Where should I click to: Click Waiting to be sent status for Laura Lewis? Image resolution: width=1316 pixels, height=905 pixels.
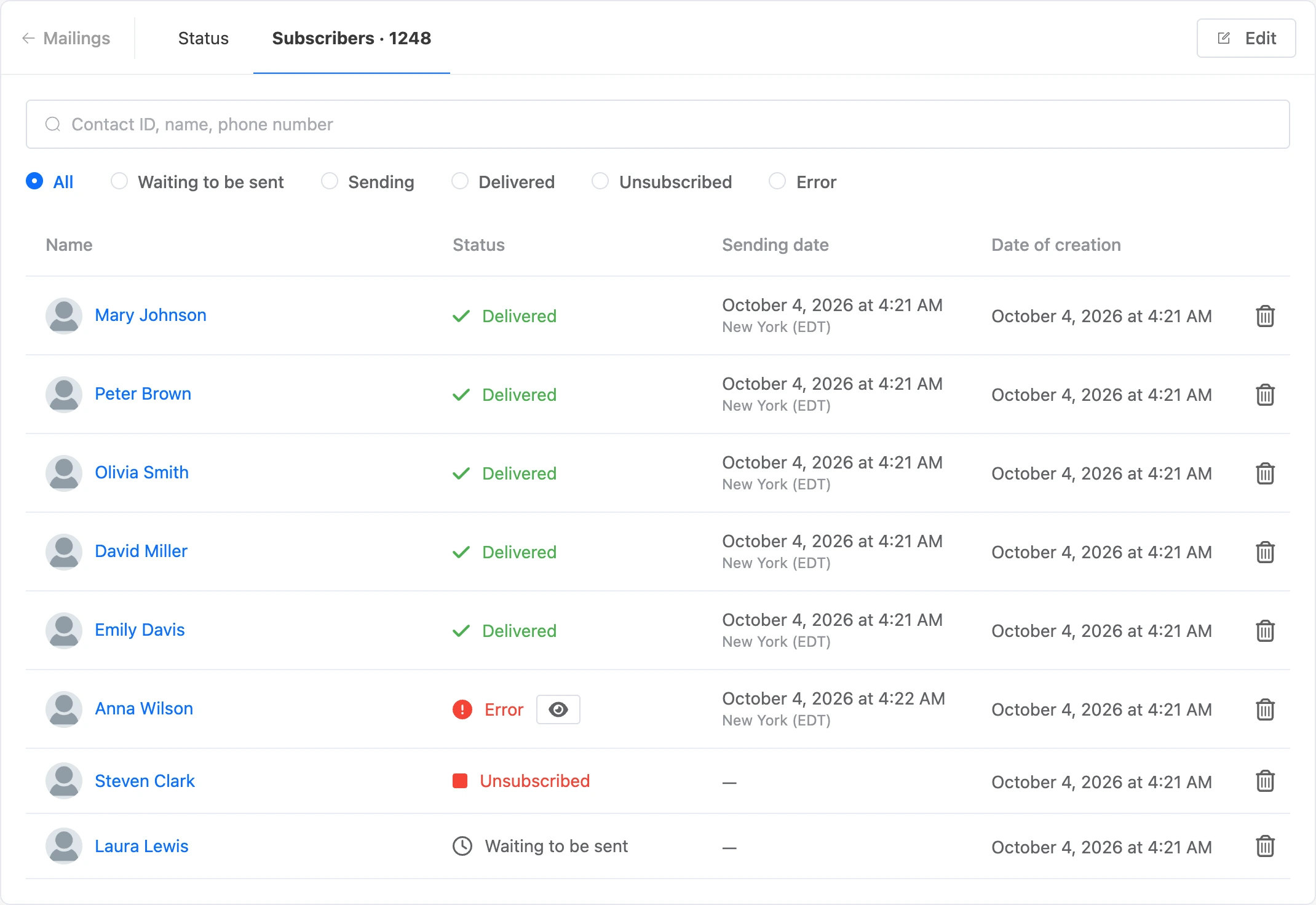[x=557, y=846]
